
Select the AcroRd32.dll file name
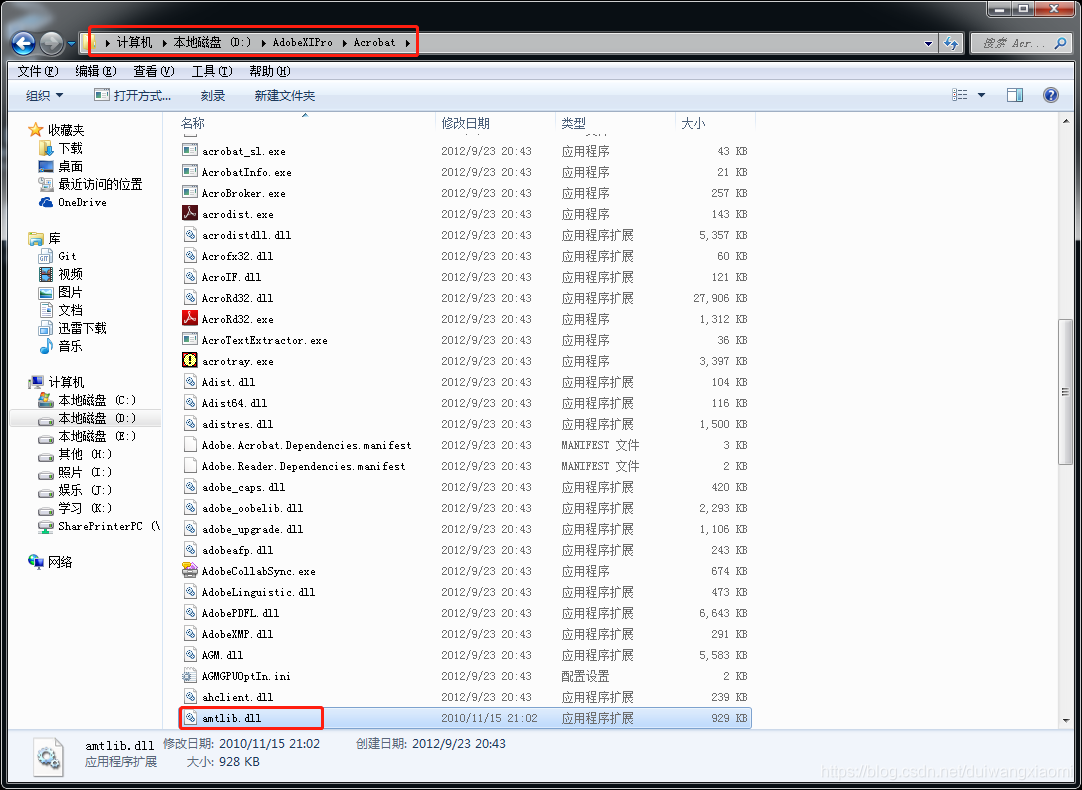[x=237, y=298]
